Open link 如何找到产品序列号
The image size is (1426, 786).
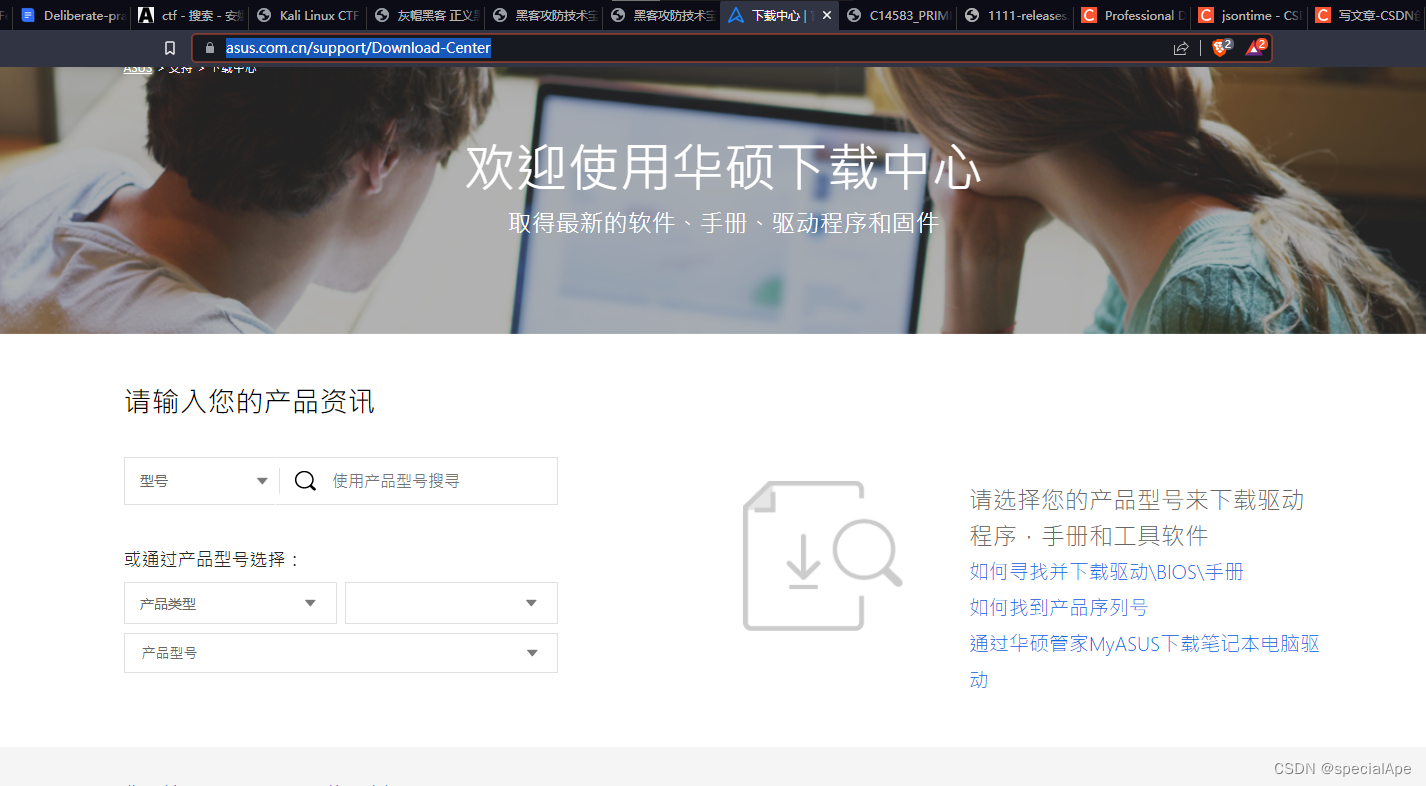[x=1059, y=608]
